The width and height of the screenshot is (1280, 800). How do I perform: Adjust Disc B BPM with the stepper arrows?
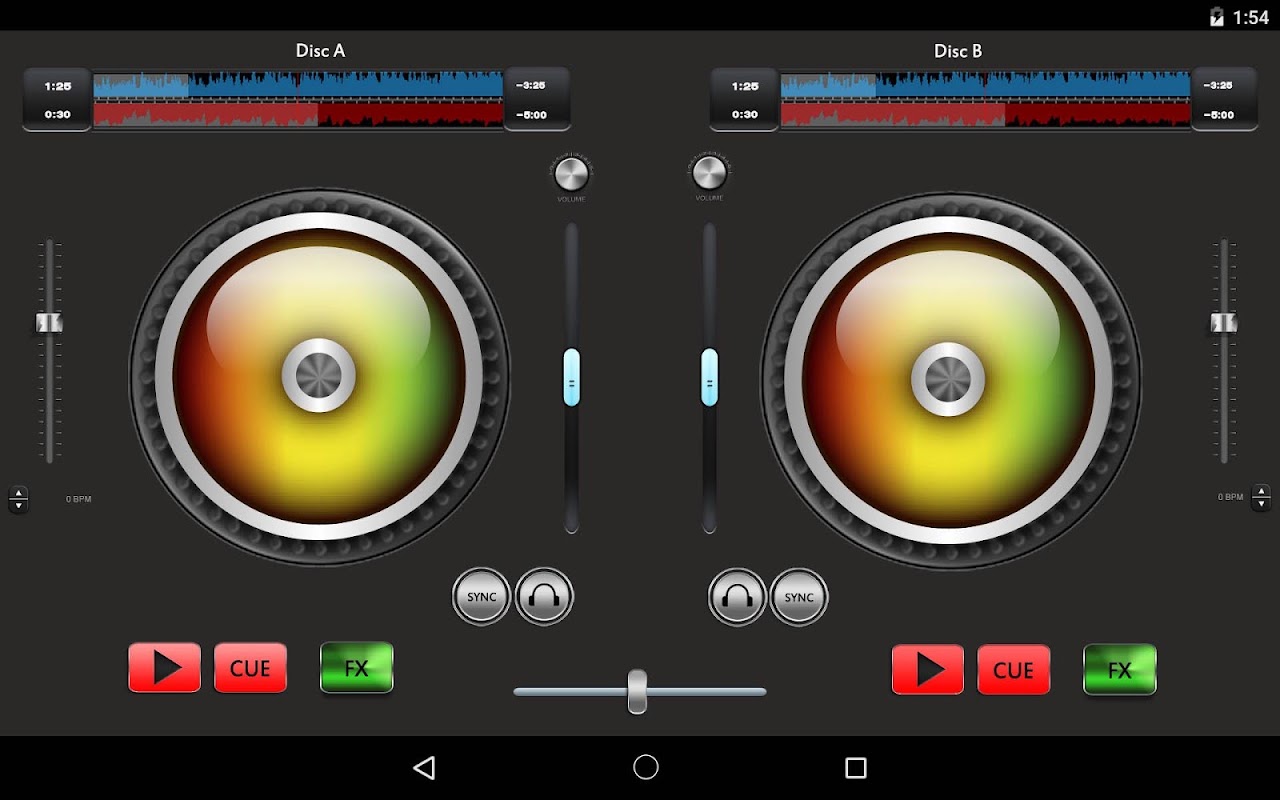(x=1261, y=497)
